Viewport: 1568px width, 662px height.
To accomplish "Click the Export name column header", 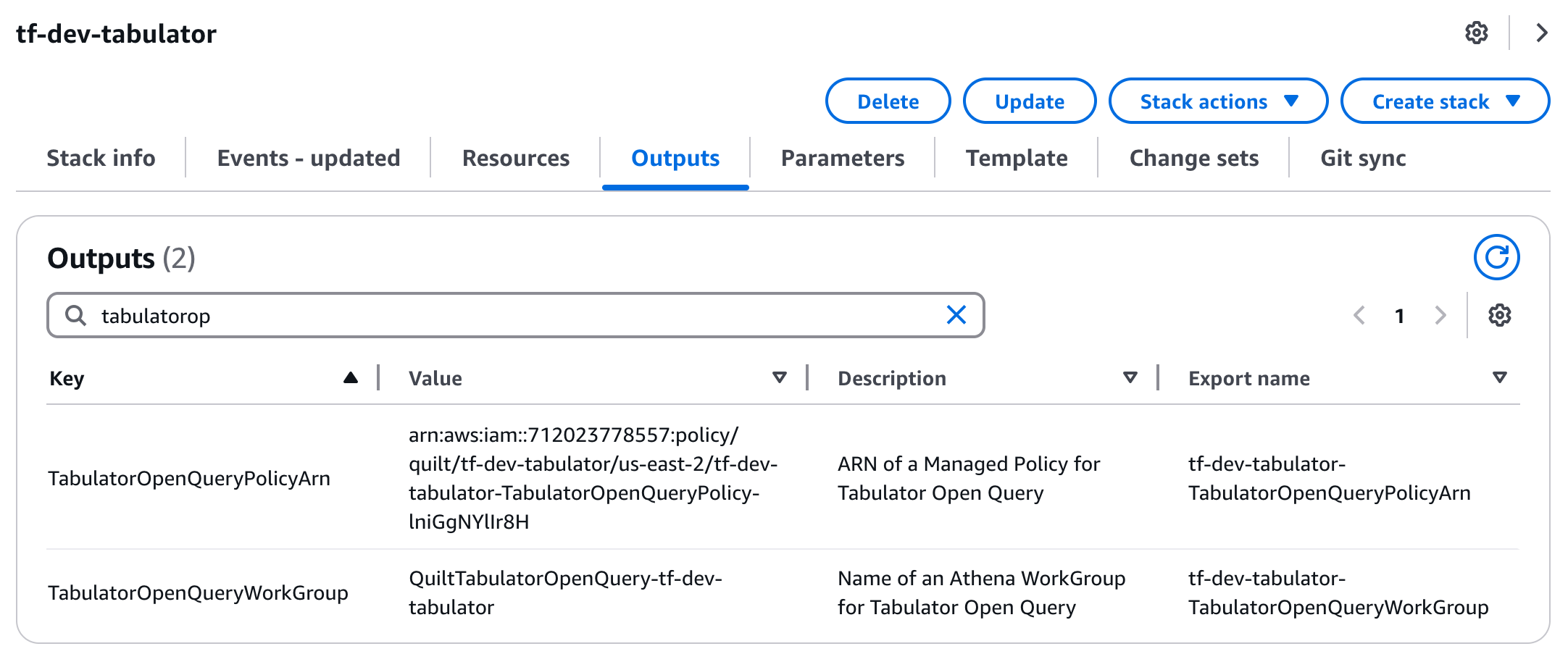I will point(1249,378).
